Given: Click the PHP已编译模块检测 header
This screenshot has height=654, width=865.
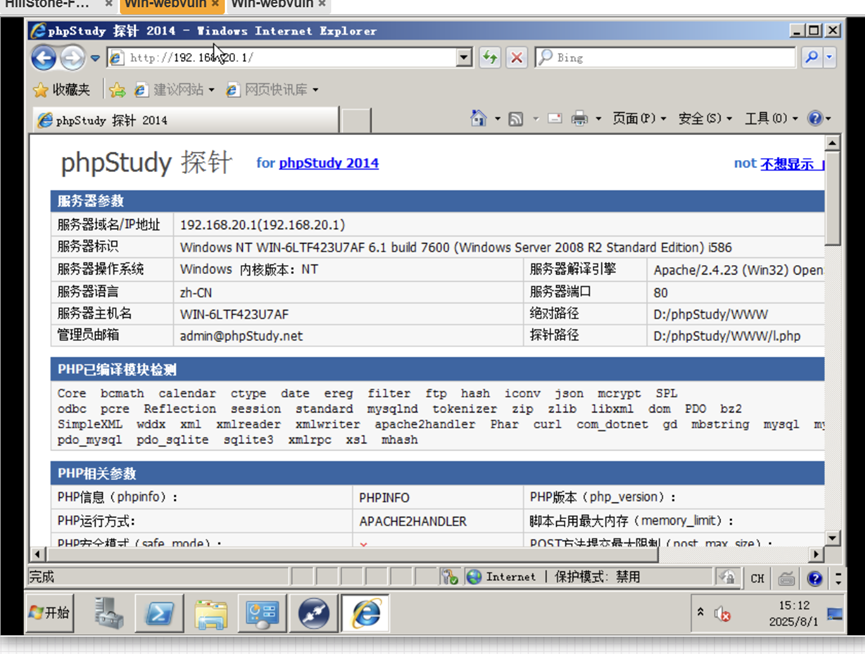Looking at the screenshot, I should 437,369.
